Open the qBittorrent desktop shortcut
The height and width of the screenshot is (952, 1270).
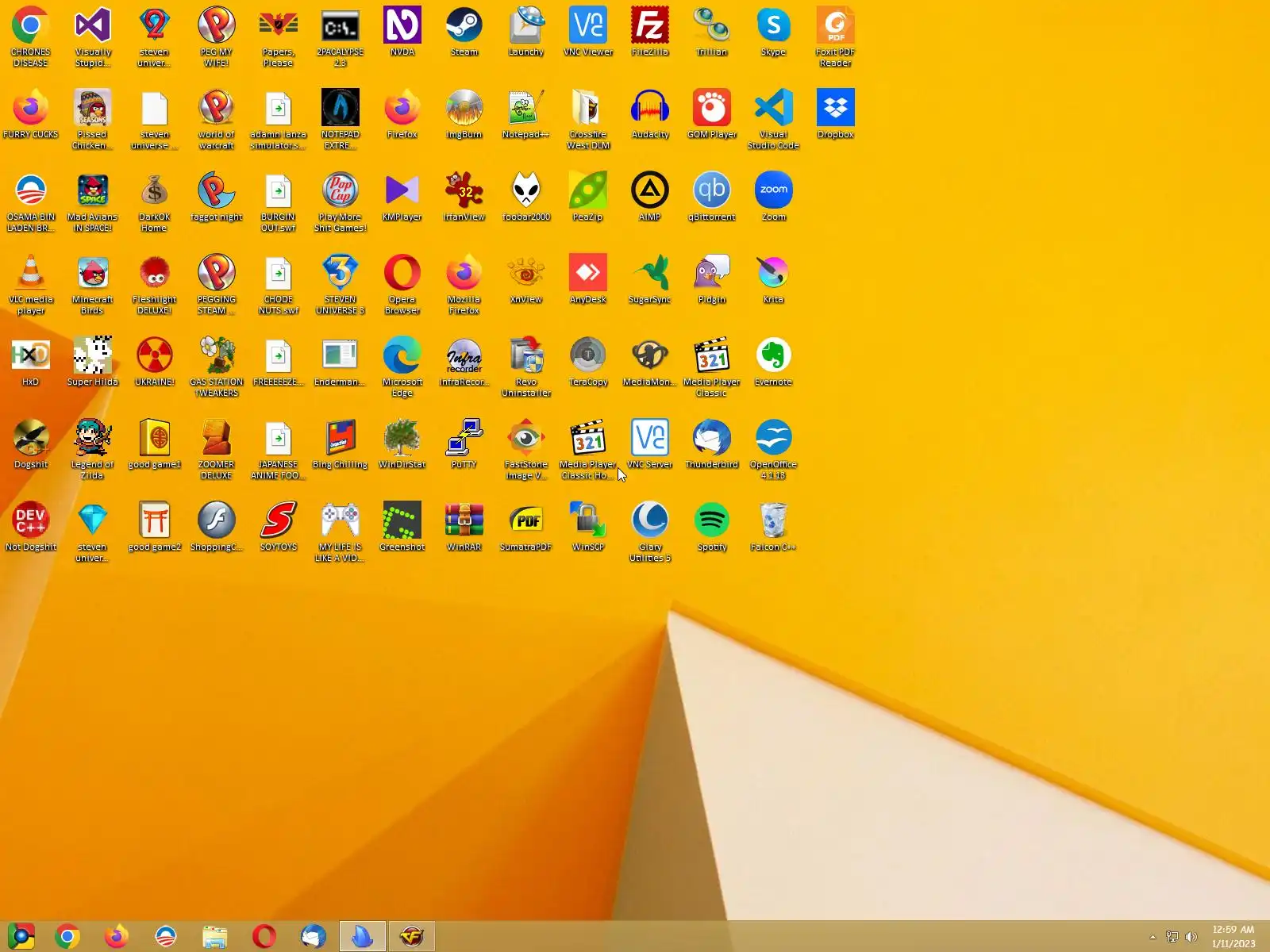(x=712, y=198)
